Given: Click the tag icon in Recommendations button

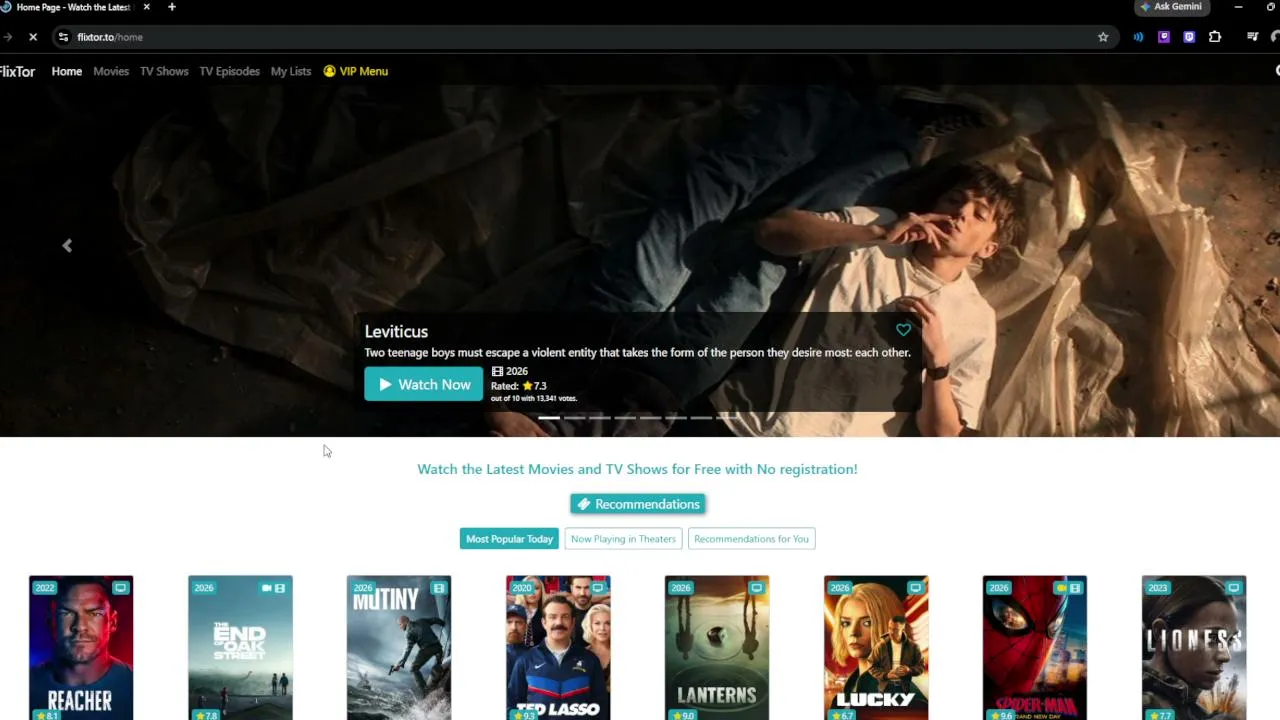Looking at the screenshot, I should point(584,504).
